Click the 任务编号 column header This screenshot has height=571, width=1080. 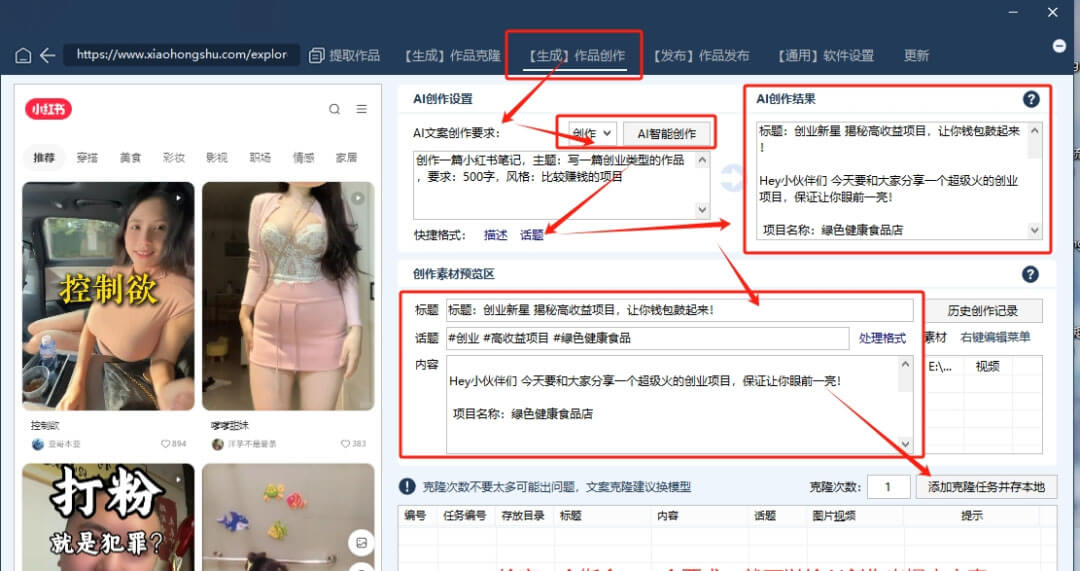pos(464,515)
